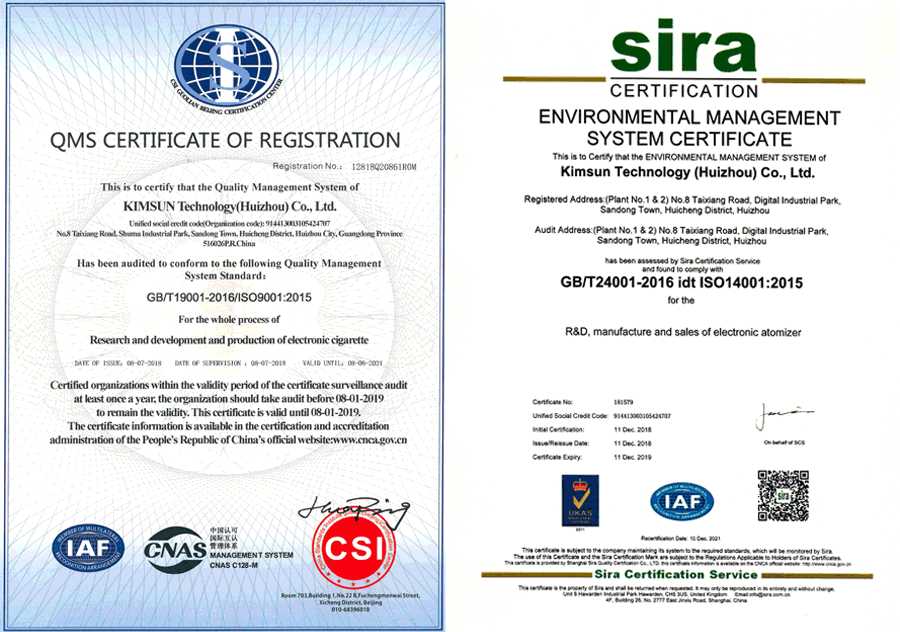Click the GB/T24001-2016 idt ISO14001:2015 text
The width and height of the screenshot is (900, 632).
tap(681, 282)
